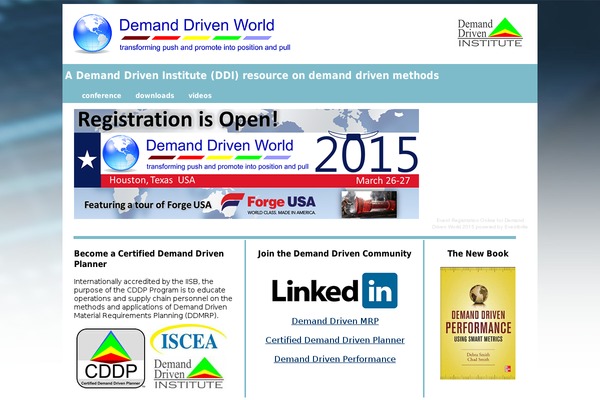
Task: Click the Forge USA factory photo
Action: (369, 204)
